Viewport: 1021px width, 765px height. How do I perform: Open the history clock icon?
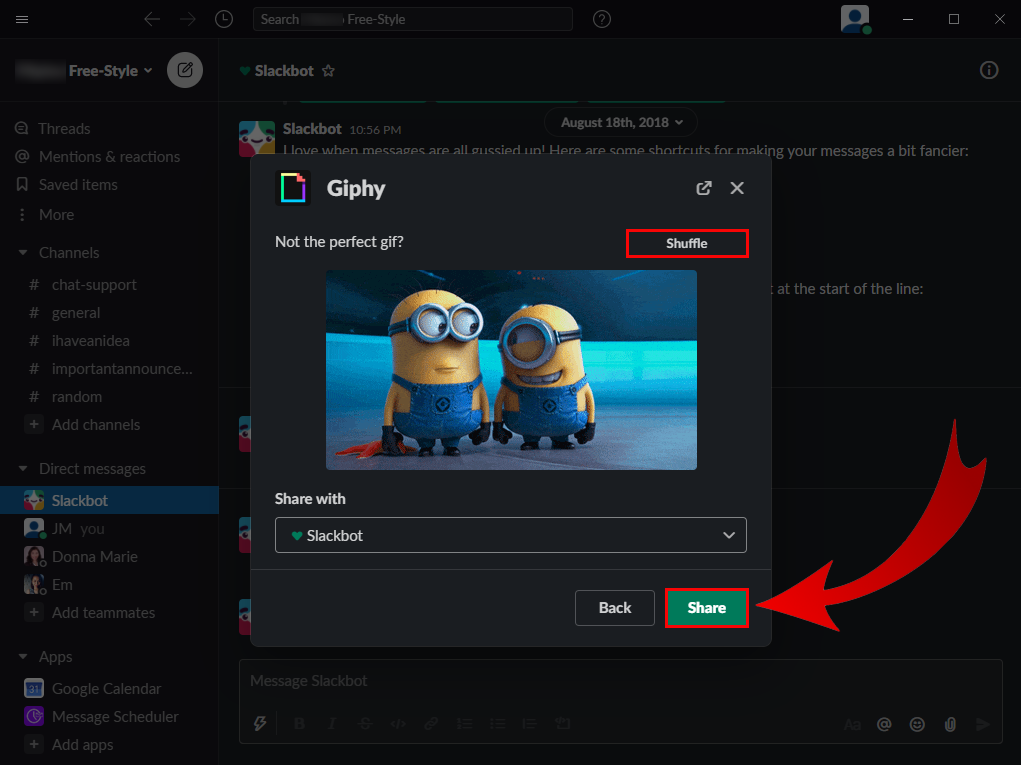click(x=224, y=20)
